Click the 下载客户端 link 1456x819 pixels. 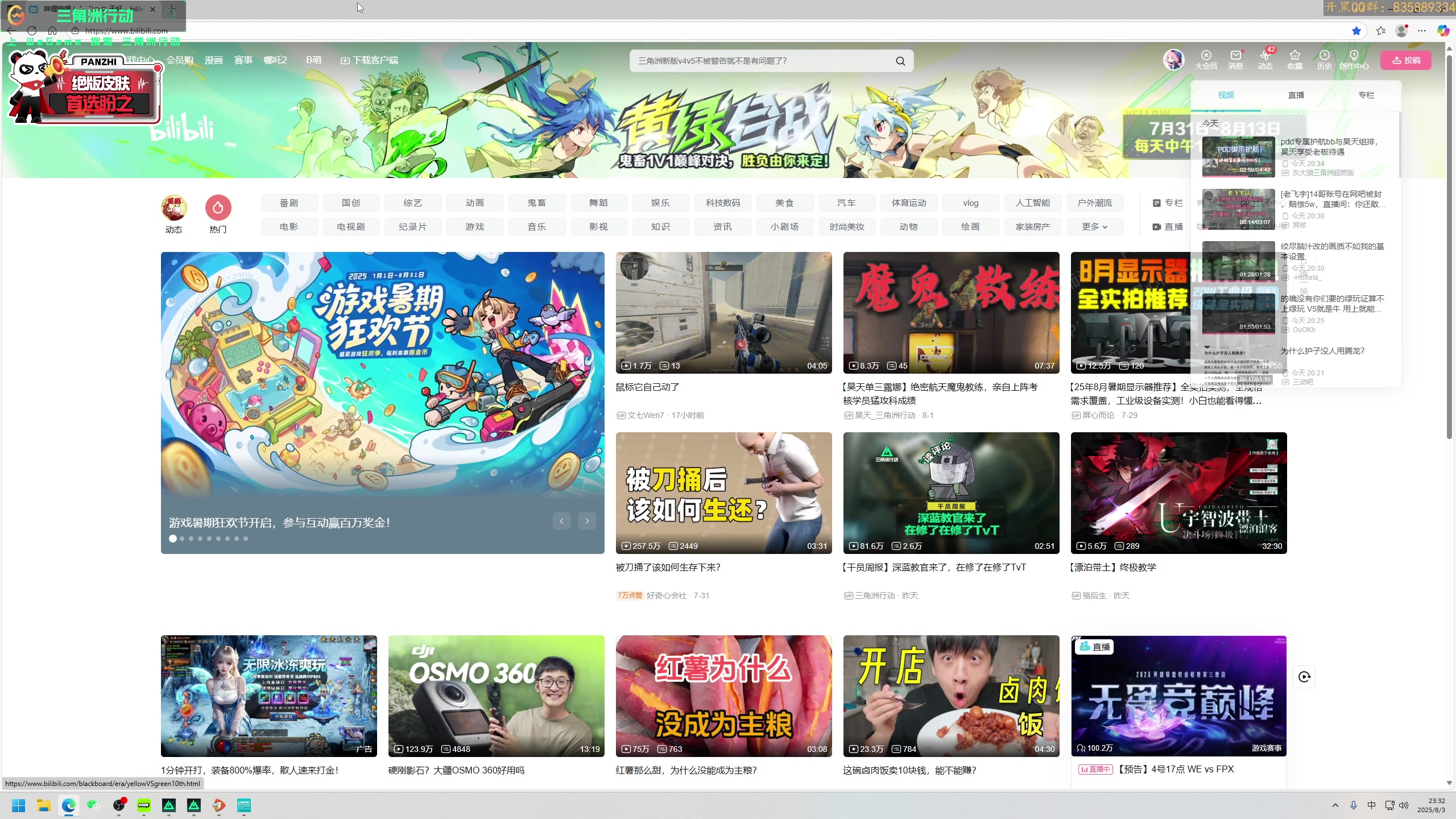[x=369, y=60]
